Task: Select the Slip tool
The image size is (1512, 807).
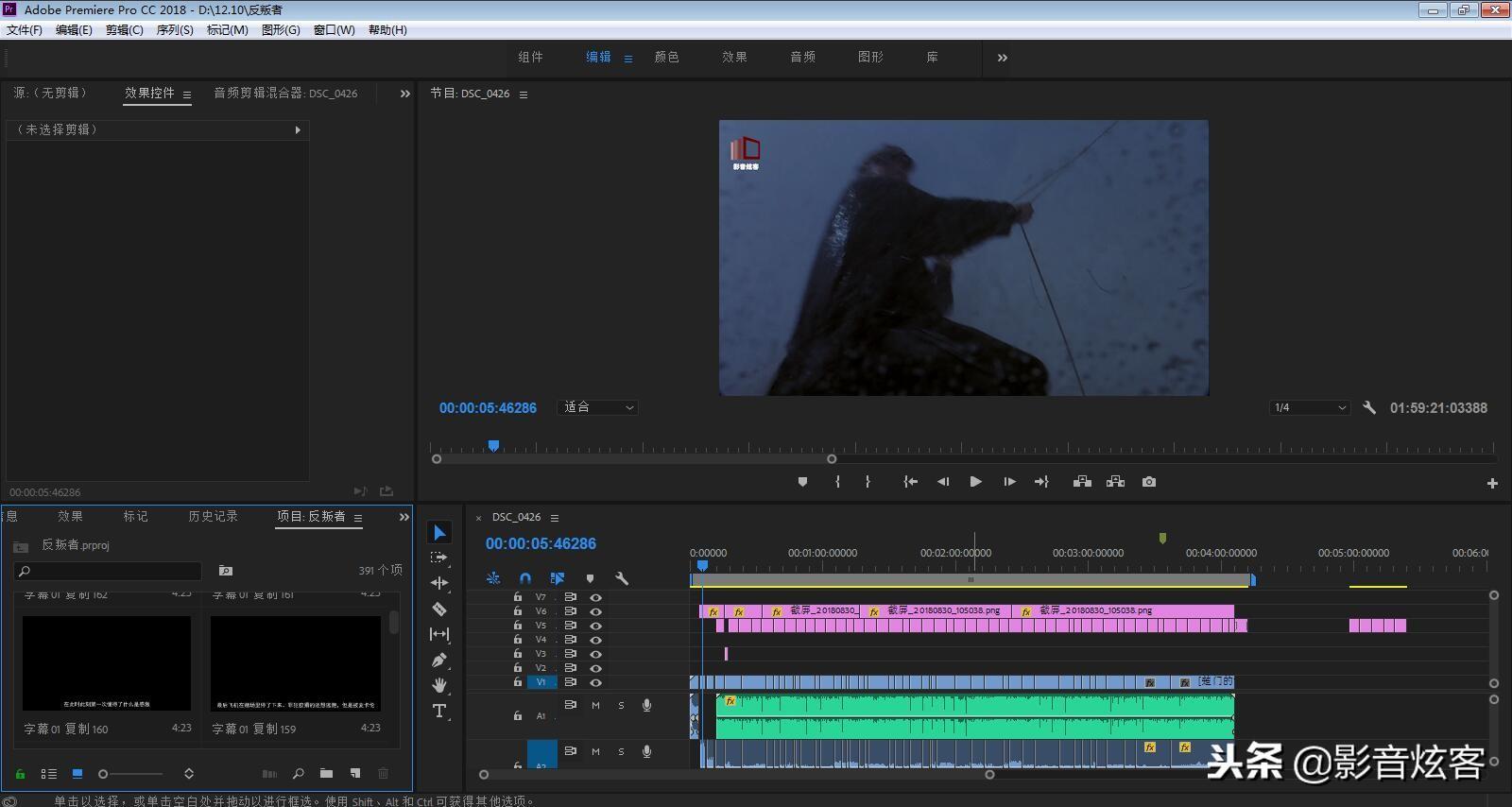Action: 439,634
